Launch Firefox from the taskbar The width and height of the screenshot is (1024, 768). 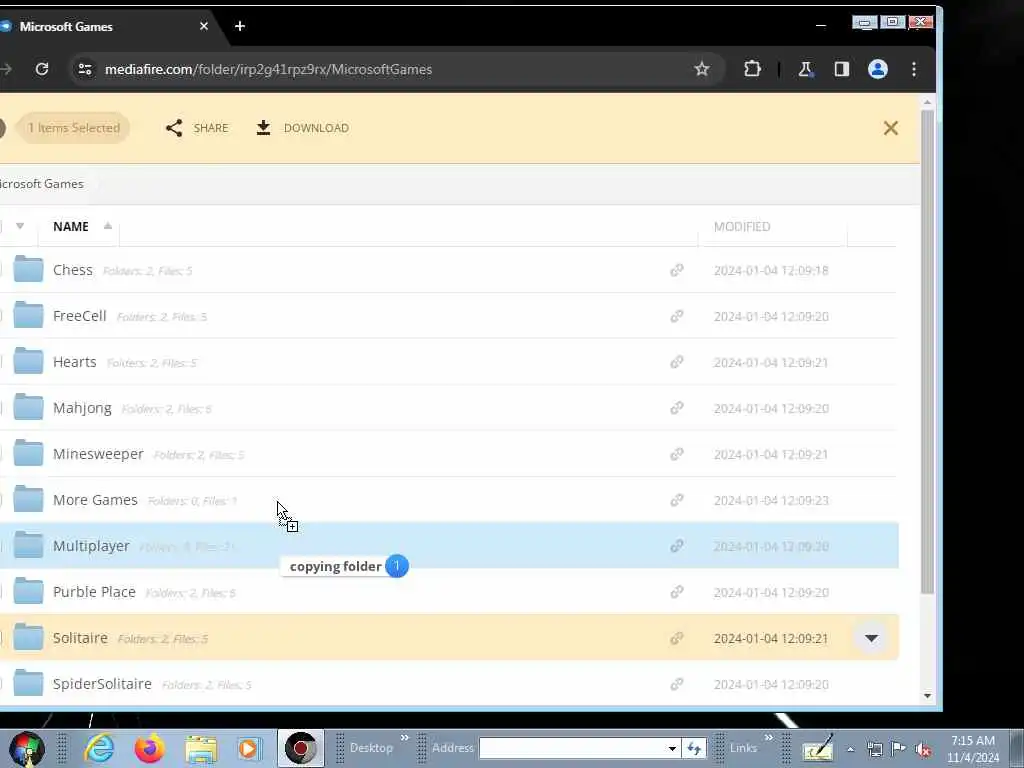(x=150, y=748)
